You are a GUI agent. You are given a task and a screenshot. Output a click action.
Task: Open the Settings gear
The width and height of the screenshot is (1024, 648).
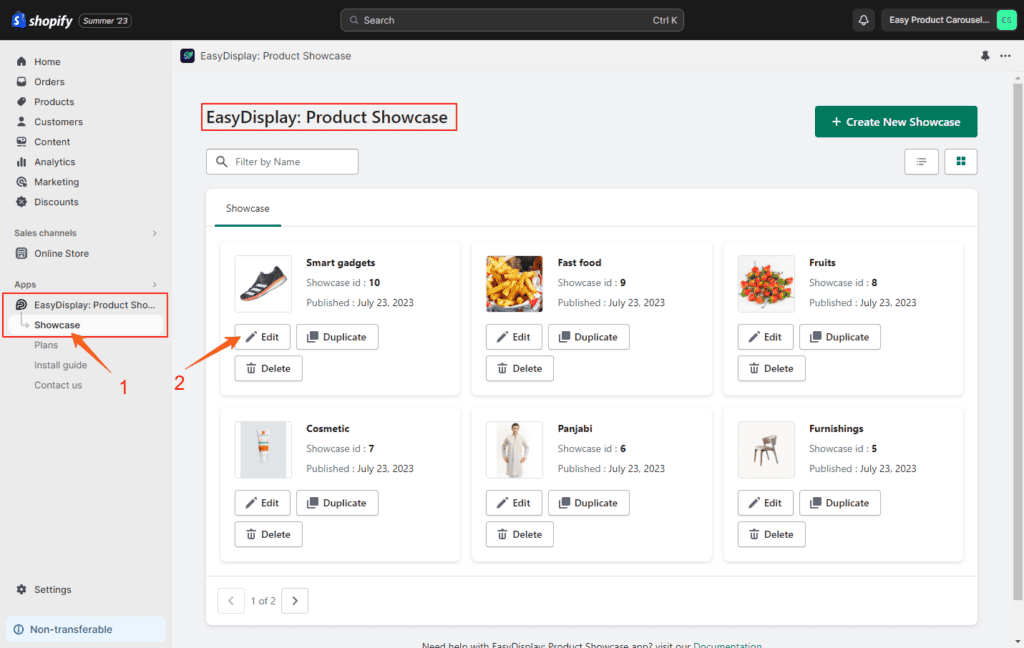click(x=20, y=589)
